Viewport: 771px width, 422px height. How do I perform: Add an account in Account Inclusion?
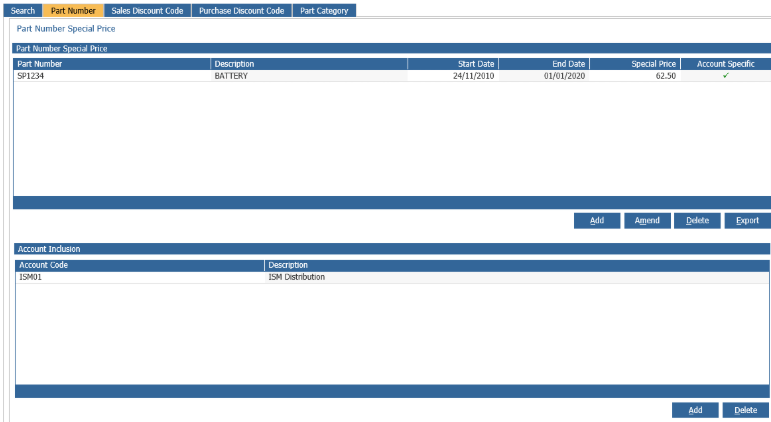point(695,410)
